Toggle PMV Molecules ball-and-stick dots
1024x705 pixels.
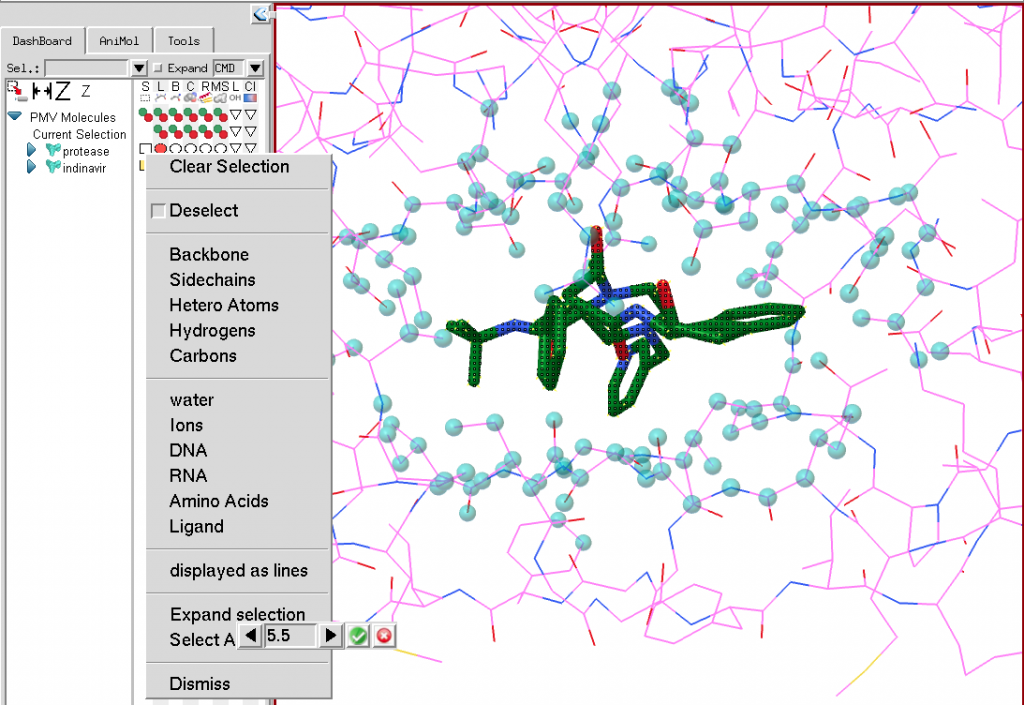pos(176,115)
